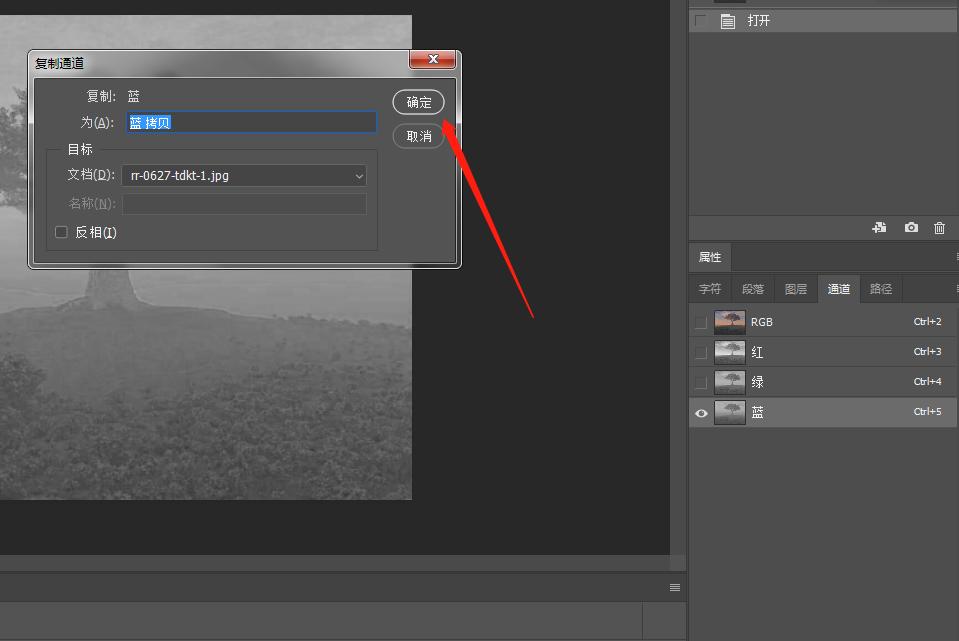Click the Ctrl+5 shortcut text
This screenshot has height=641, width=959.
pos(927,412)
